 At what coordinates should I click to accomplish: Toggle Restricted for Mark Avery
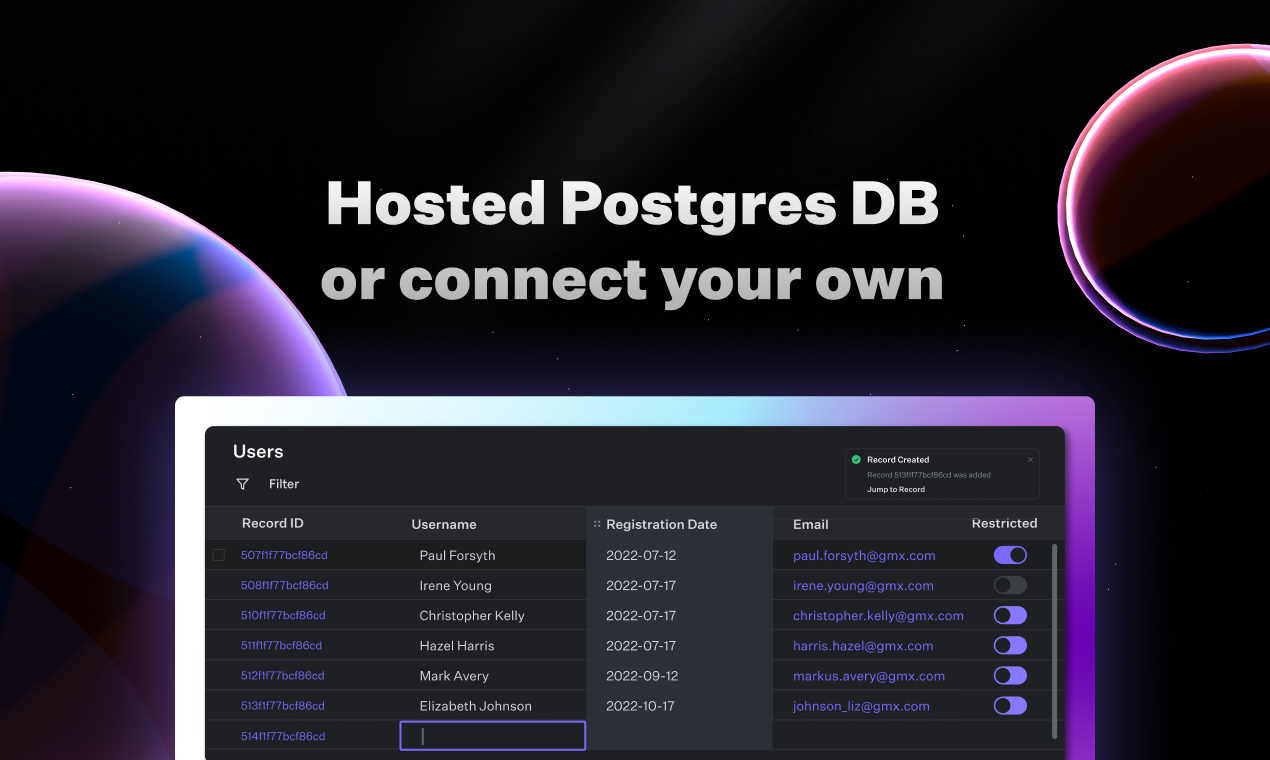(x=1010, y=675)
